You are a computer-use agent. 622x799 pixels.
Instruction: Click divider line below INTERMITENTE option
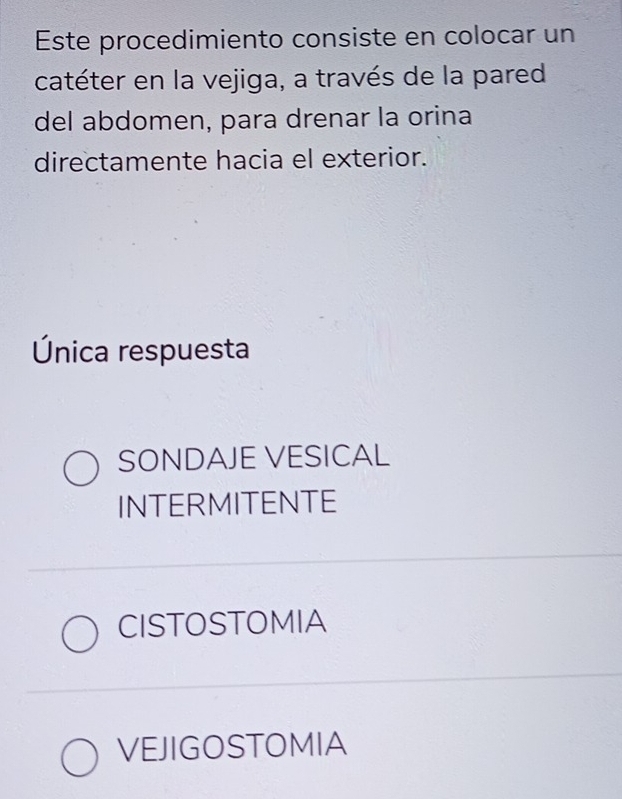click(x=325, y=562)
